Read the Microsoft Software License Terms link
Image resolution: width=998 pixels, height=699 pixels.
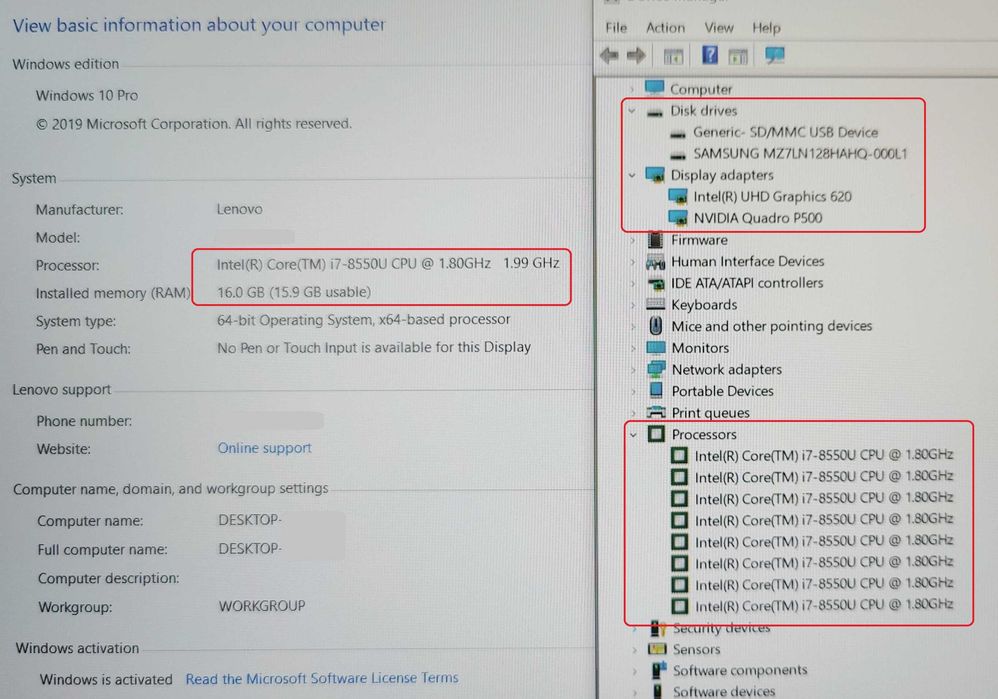click(x=321, y=679)
